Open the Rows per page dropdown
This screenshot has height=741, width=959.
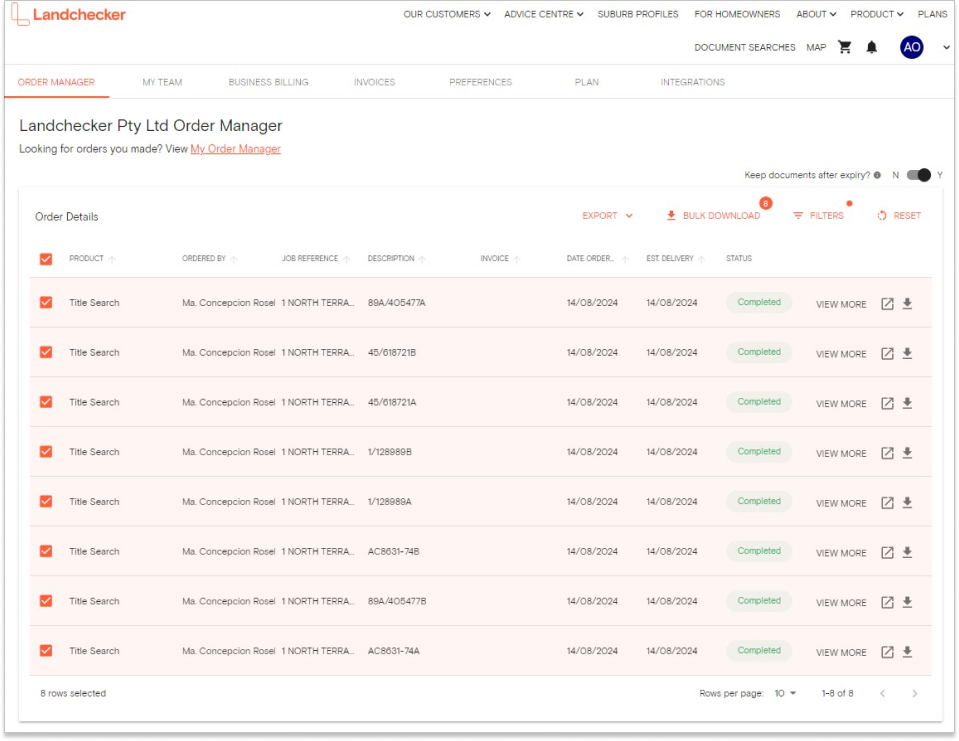pyautogui.click(x=785, y=693)
